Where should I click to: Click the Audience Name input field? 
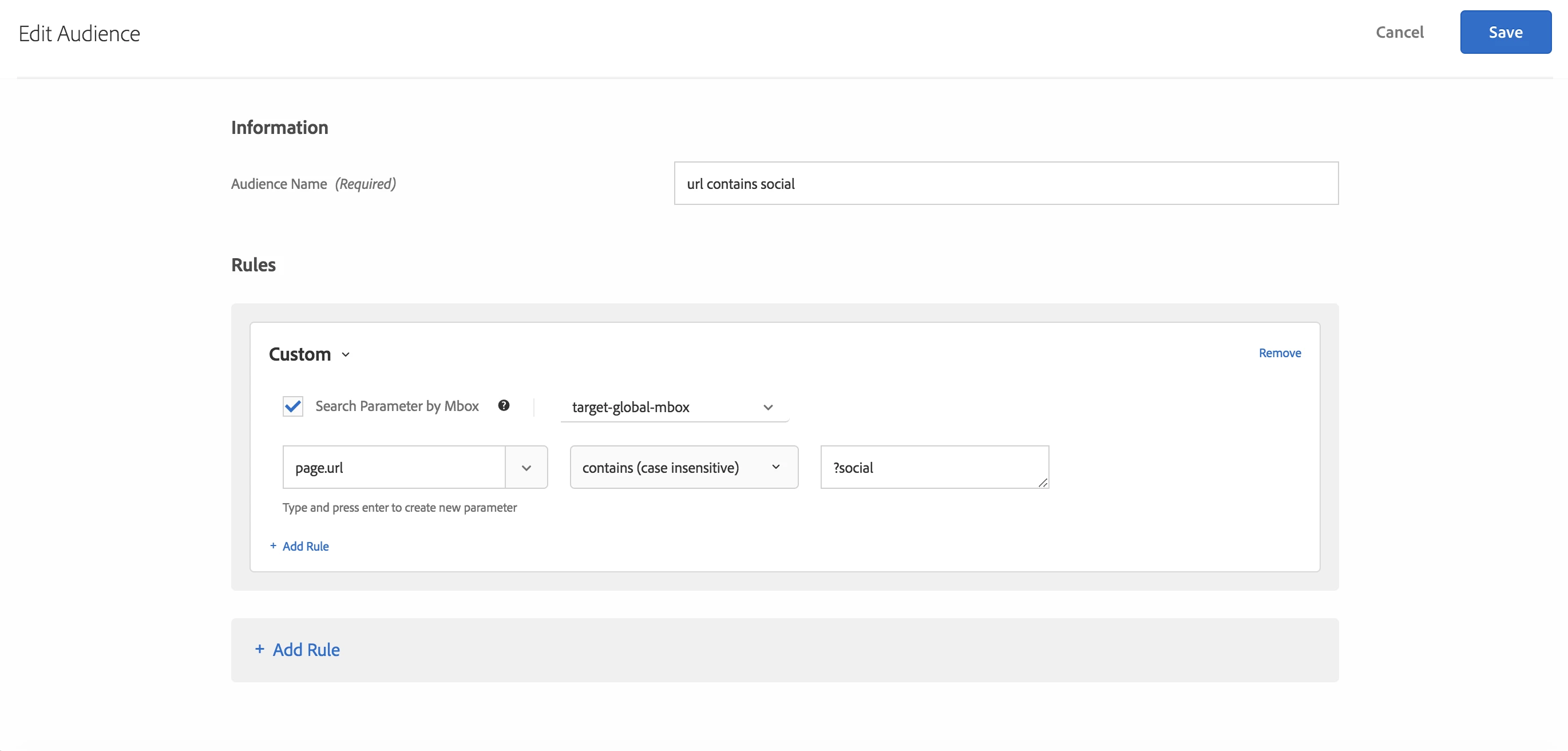pyautogui.click(x=1005, y=183)
